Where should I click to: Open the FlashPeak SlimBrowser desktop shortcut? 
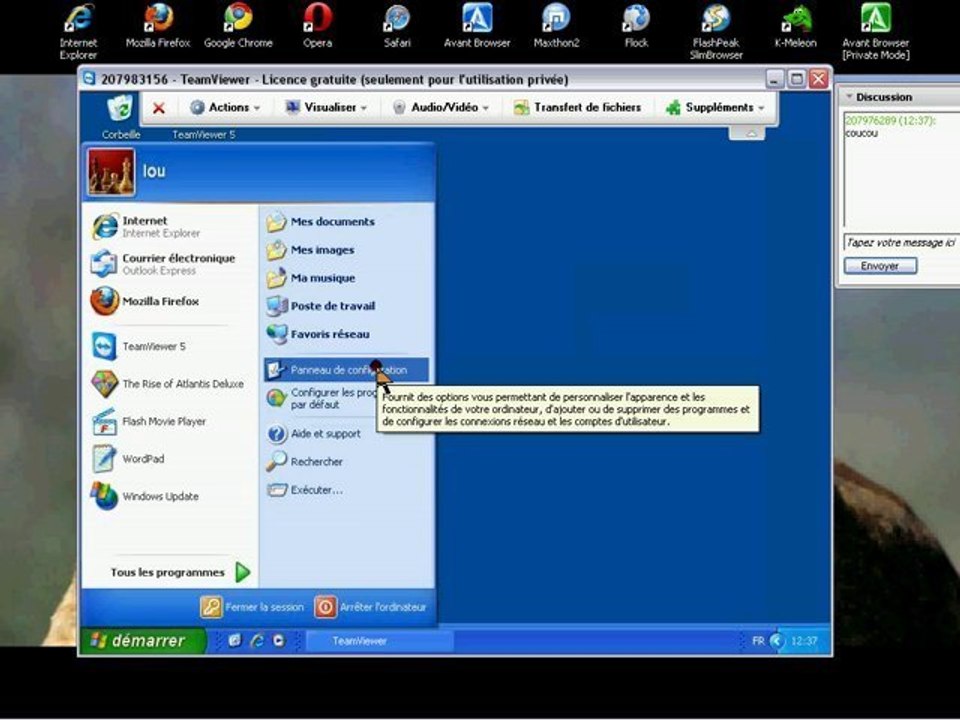716,31
